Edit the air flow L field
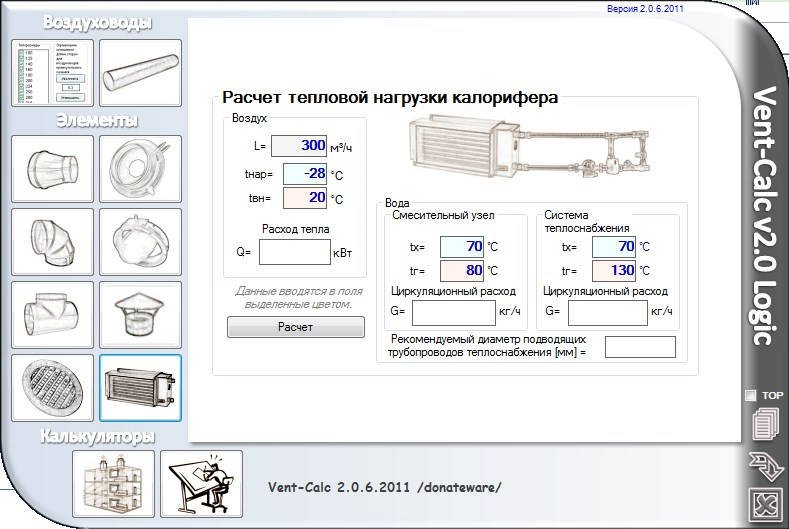 (299, 146)
